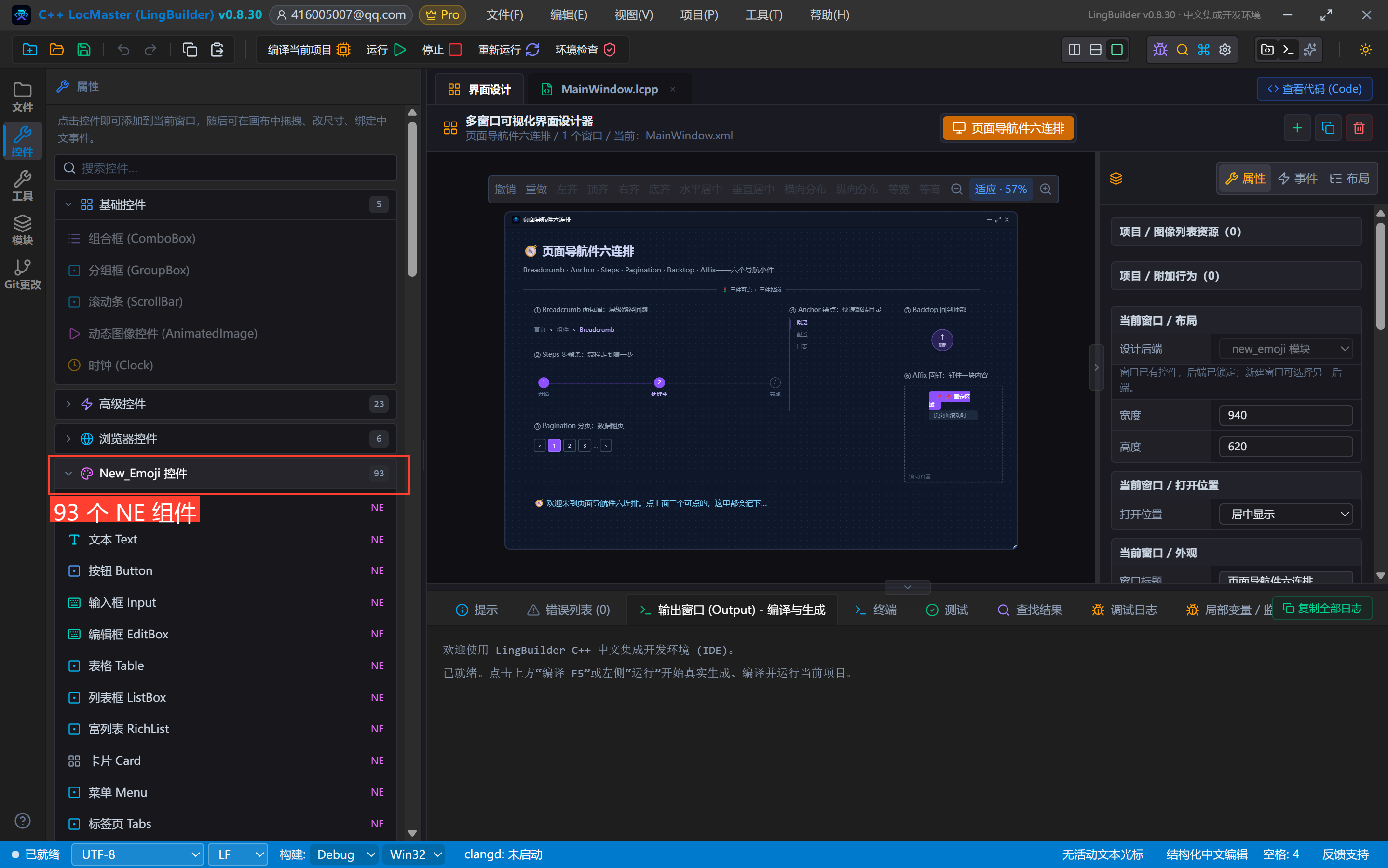Switch to vertical split layout icon
Image resolution: width=1388 pixels, height=868 pixels.
coord(1075,49)
